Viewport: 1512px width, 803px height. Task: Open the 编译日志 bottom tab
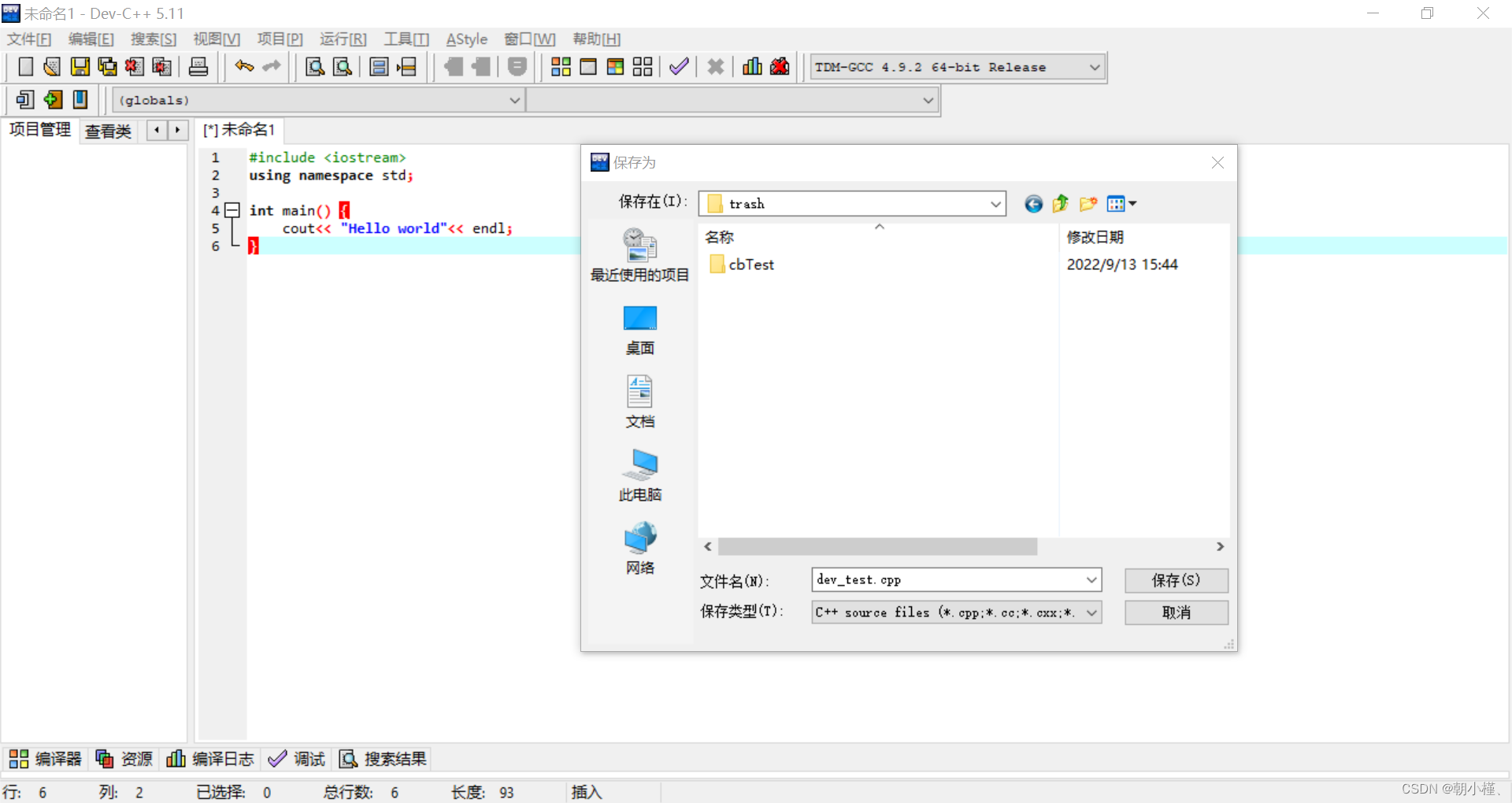tap(210, 759)
